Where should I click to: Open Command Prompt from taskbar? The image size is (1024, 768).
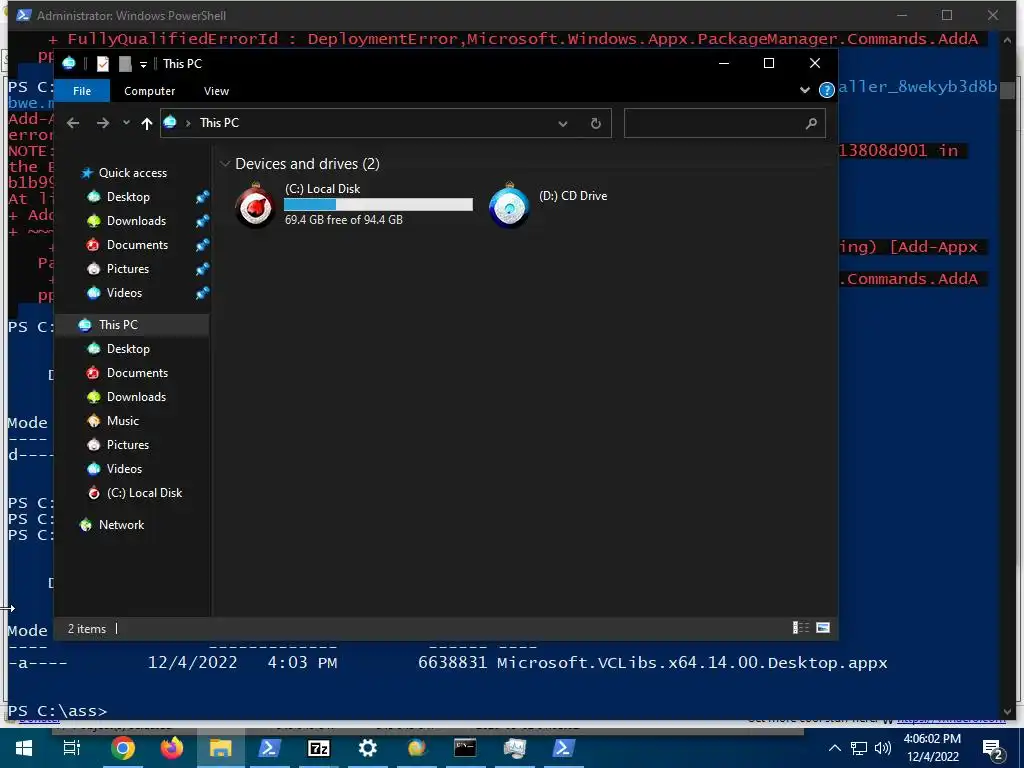465,748
